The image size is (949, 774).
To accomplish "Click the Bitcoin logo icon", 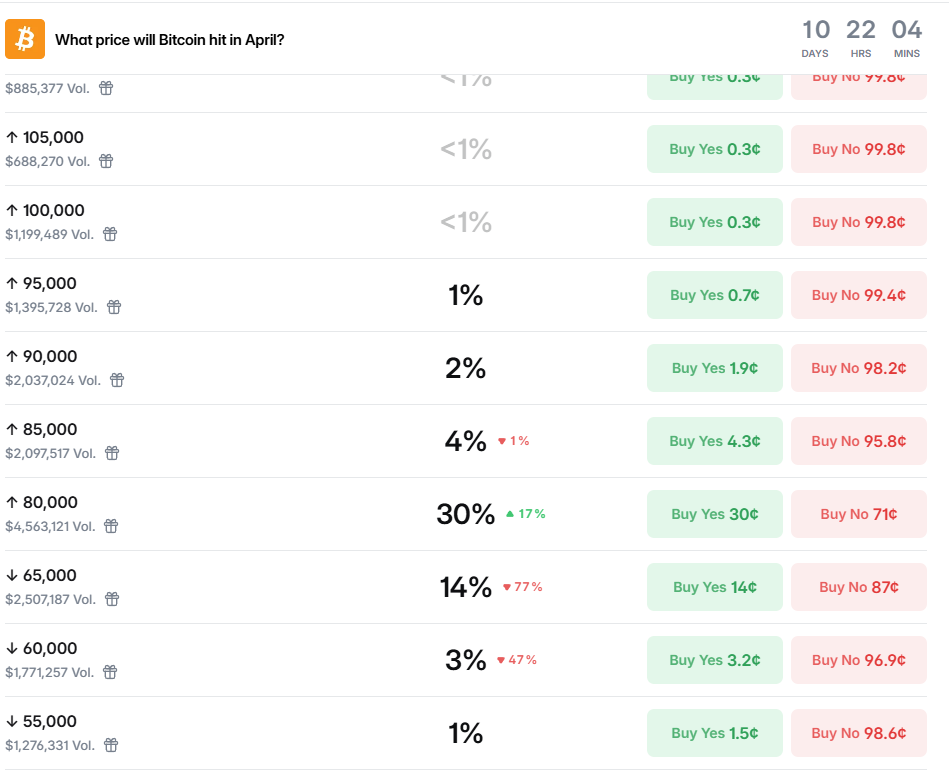I will pos(25,39).
